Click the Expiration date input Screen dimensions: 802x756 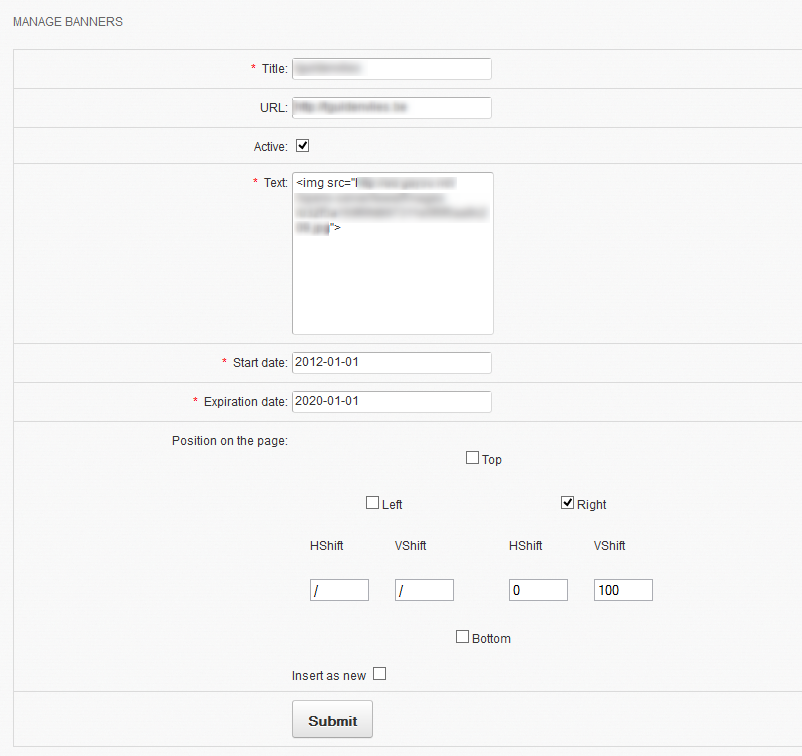click(x=391, y=401)
